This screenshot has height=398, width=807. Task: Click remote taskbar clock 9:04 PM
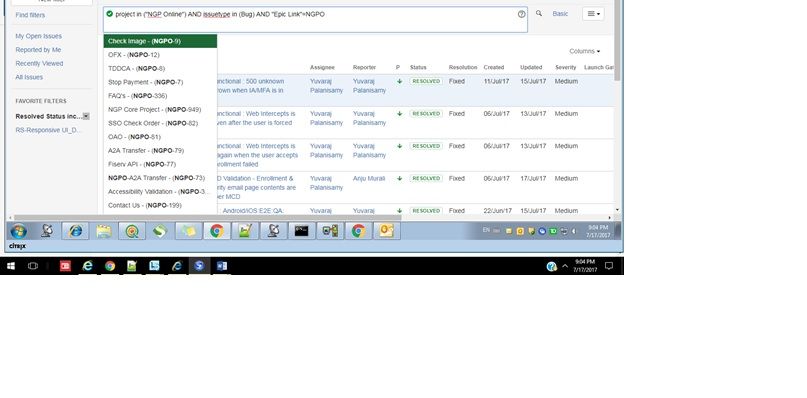point(598,231)
